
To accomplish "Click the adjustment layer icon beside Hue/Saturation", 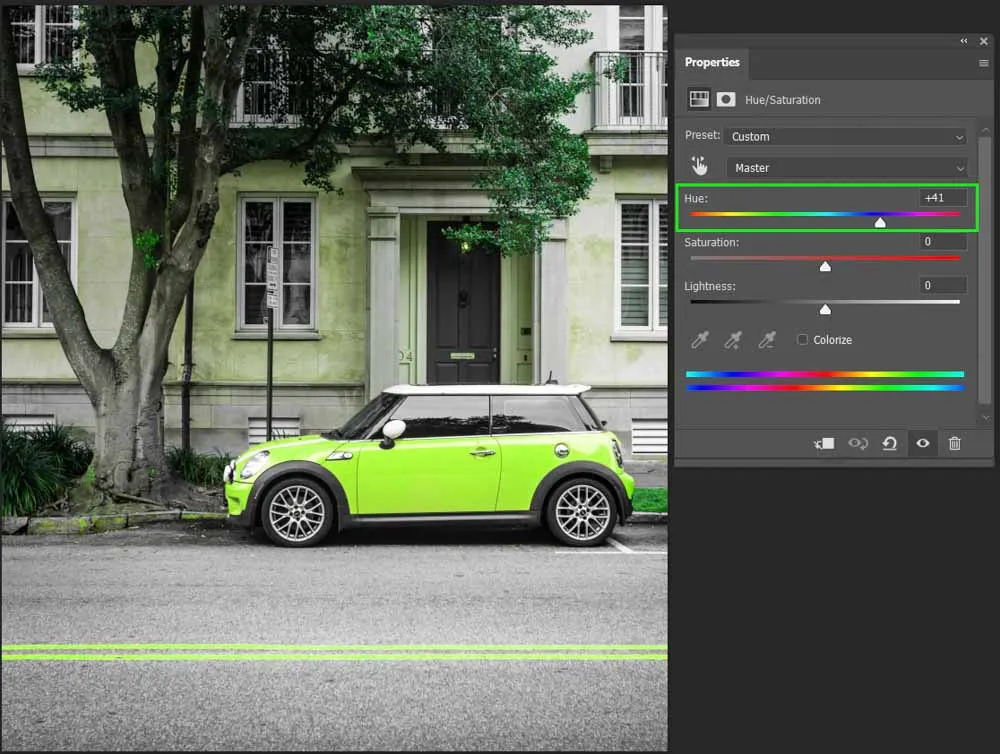I will coord(699,99).
